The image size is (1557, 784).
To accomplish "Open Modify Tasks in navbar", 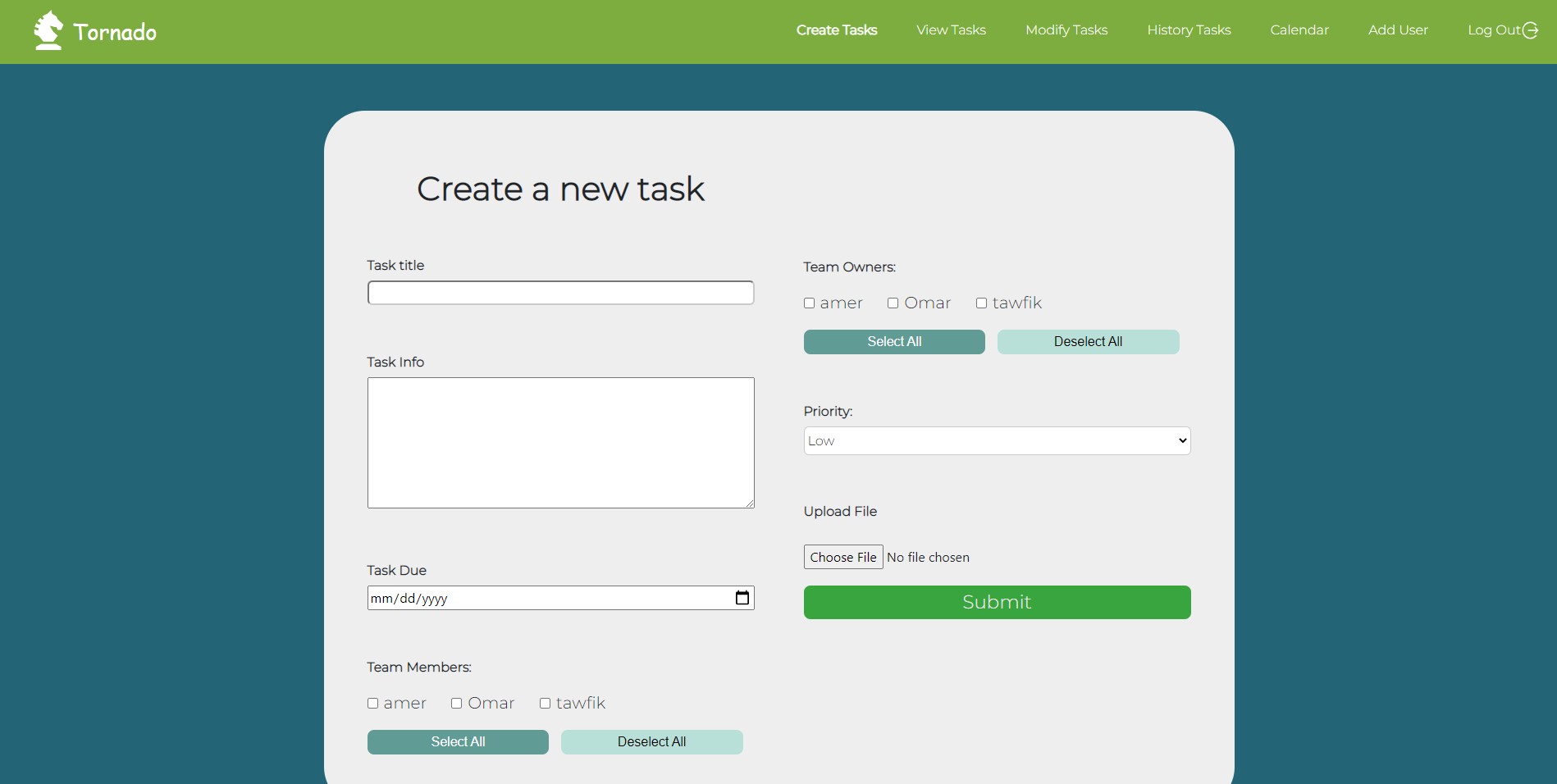I will (x=1066, y=30).
